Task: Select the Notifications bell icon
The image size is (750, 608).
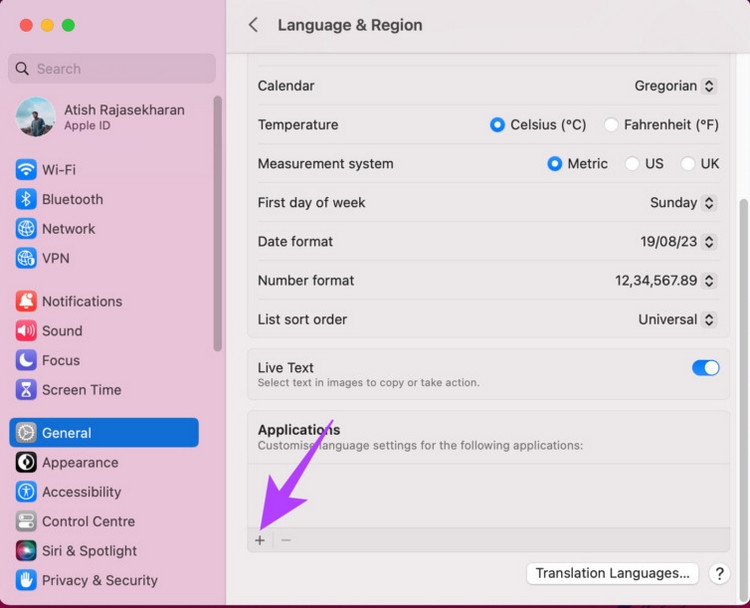Action: (x=26, y=301)
